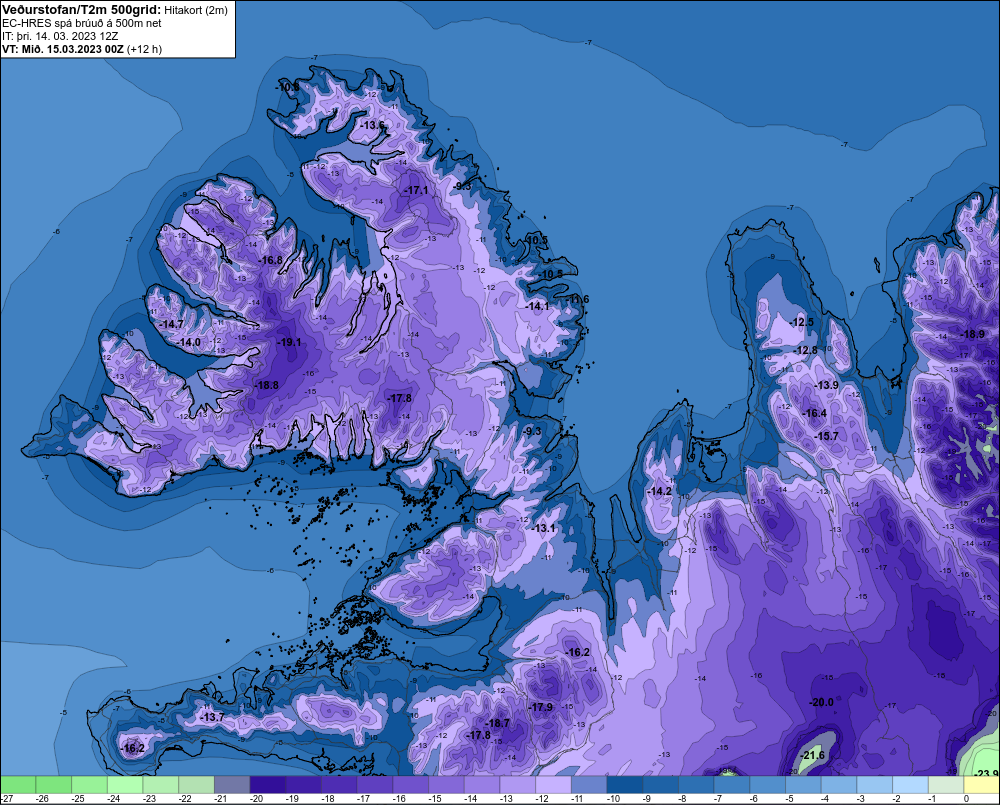Click the -14.2 temperature value
Screen dimensions: 1000x805
[x=659, y=491]
